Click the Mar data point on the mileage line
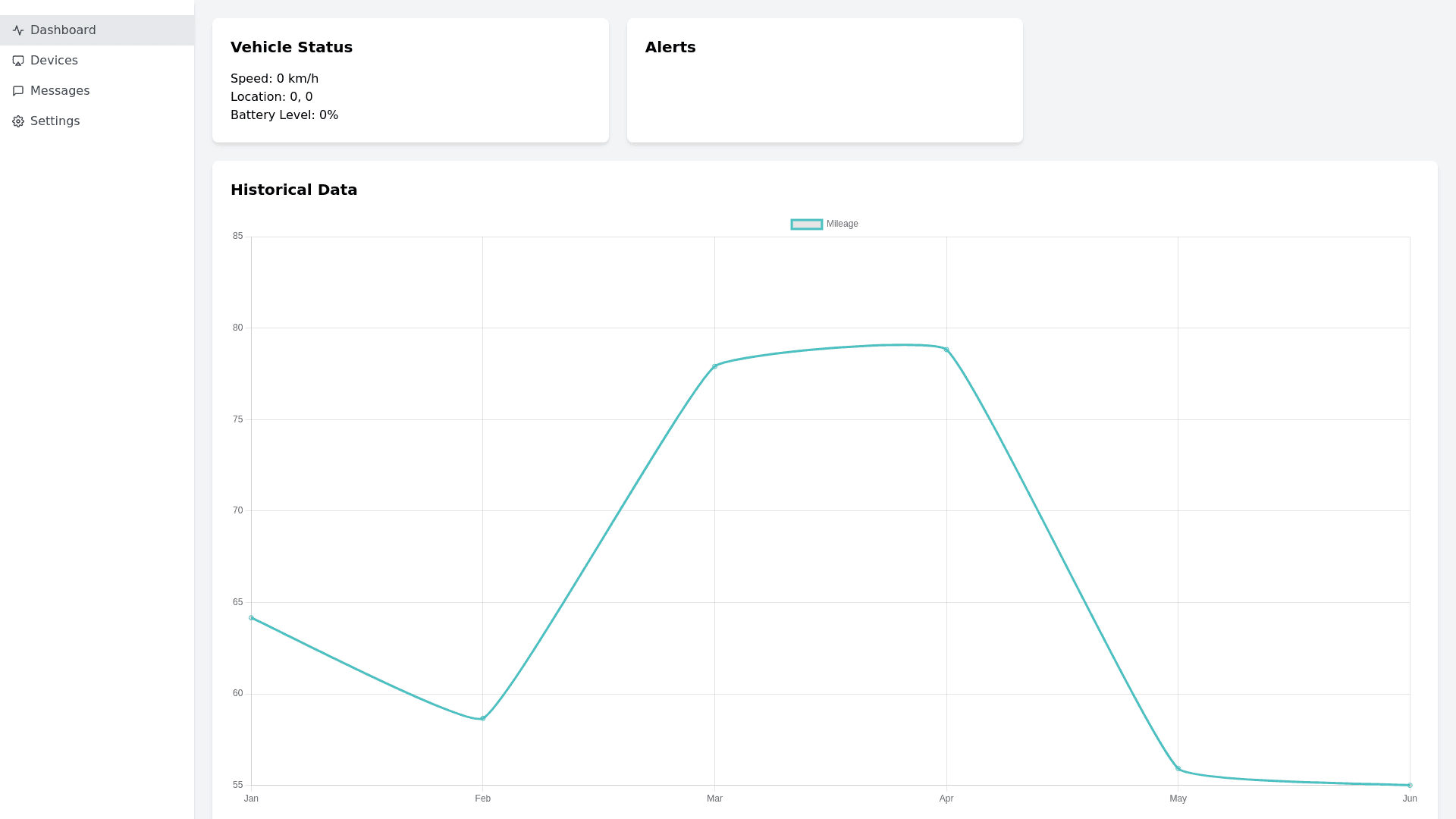The height and width of the screenshot is (819, 1456). tap(714, 366)
